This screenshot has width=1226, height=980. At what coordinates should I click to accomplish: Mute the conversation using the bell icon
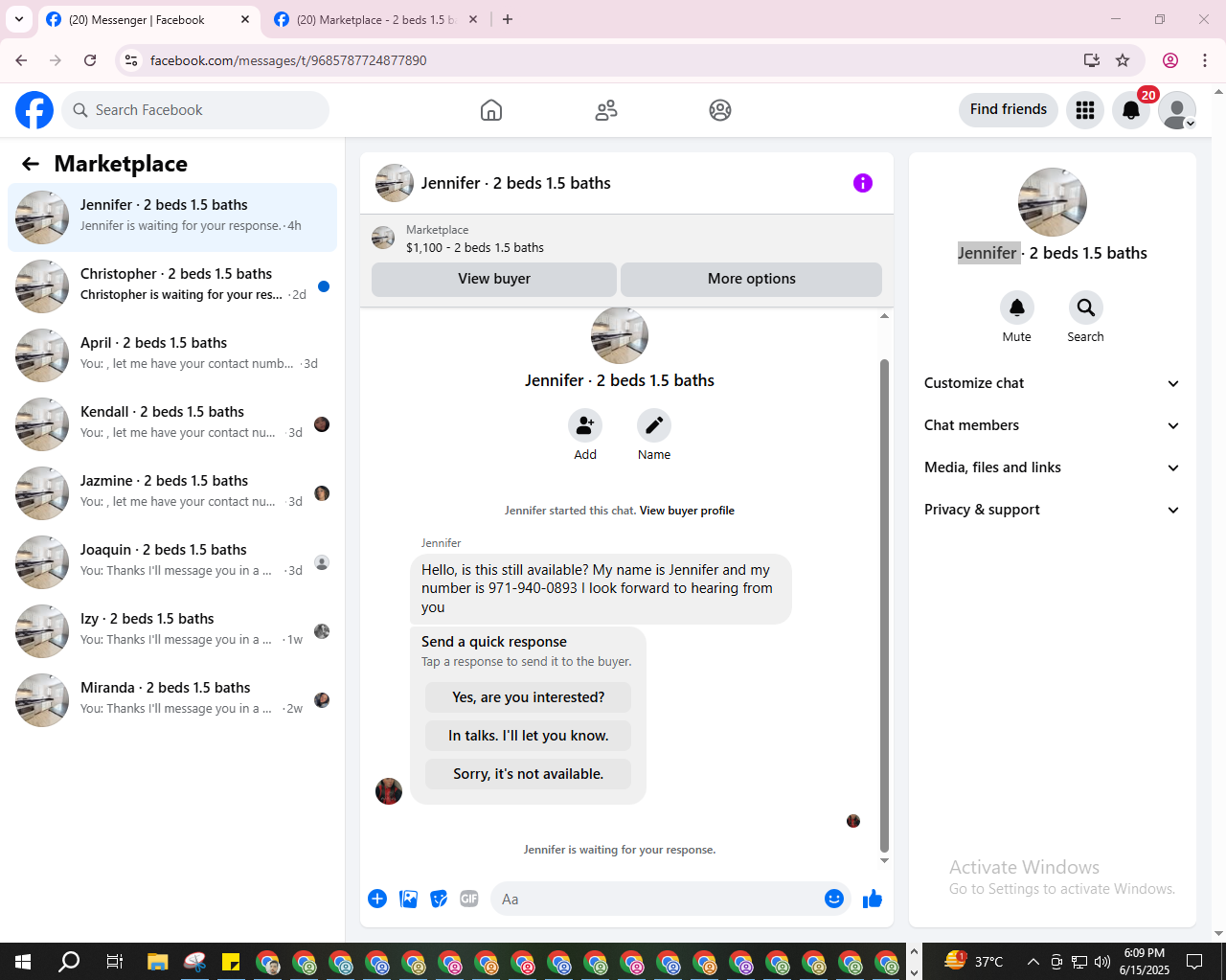1017,308
